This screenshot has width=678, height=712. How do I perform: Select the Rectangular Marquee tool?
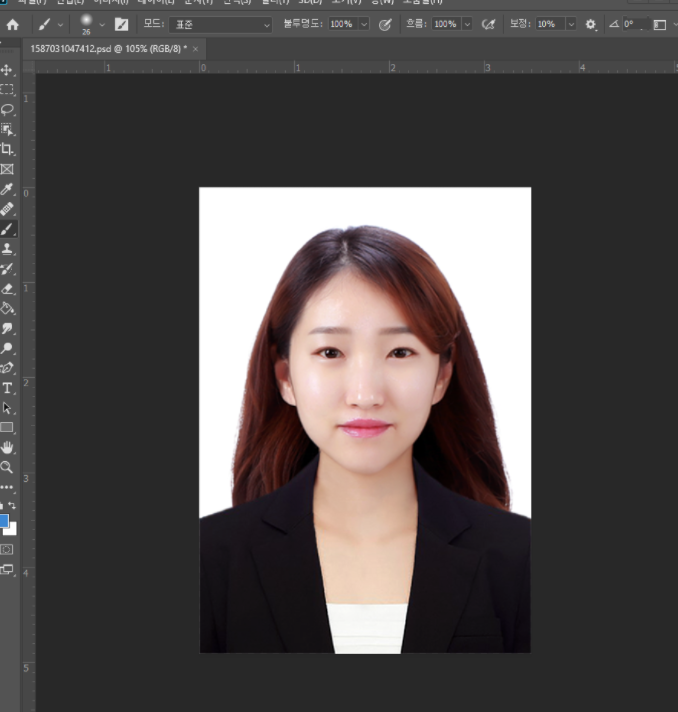pos(7,89)
